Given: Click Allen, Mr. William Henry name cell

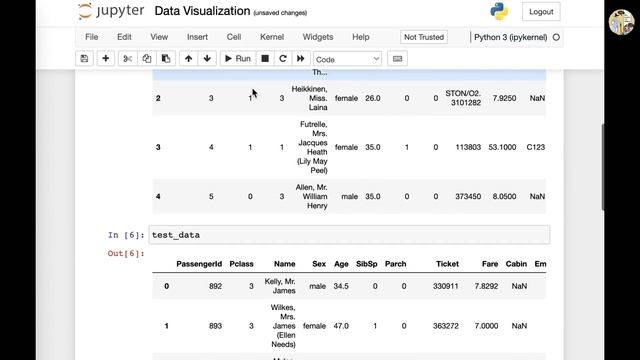Looking at the screenshot, I should pos(311,196).
